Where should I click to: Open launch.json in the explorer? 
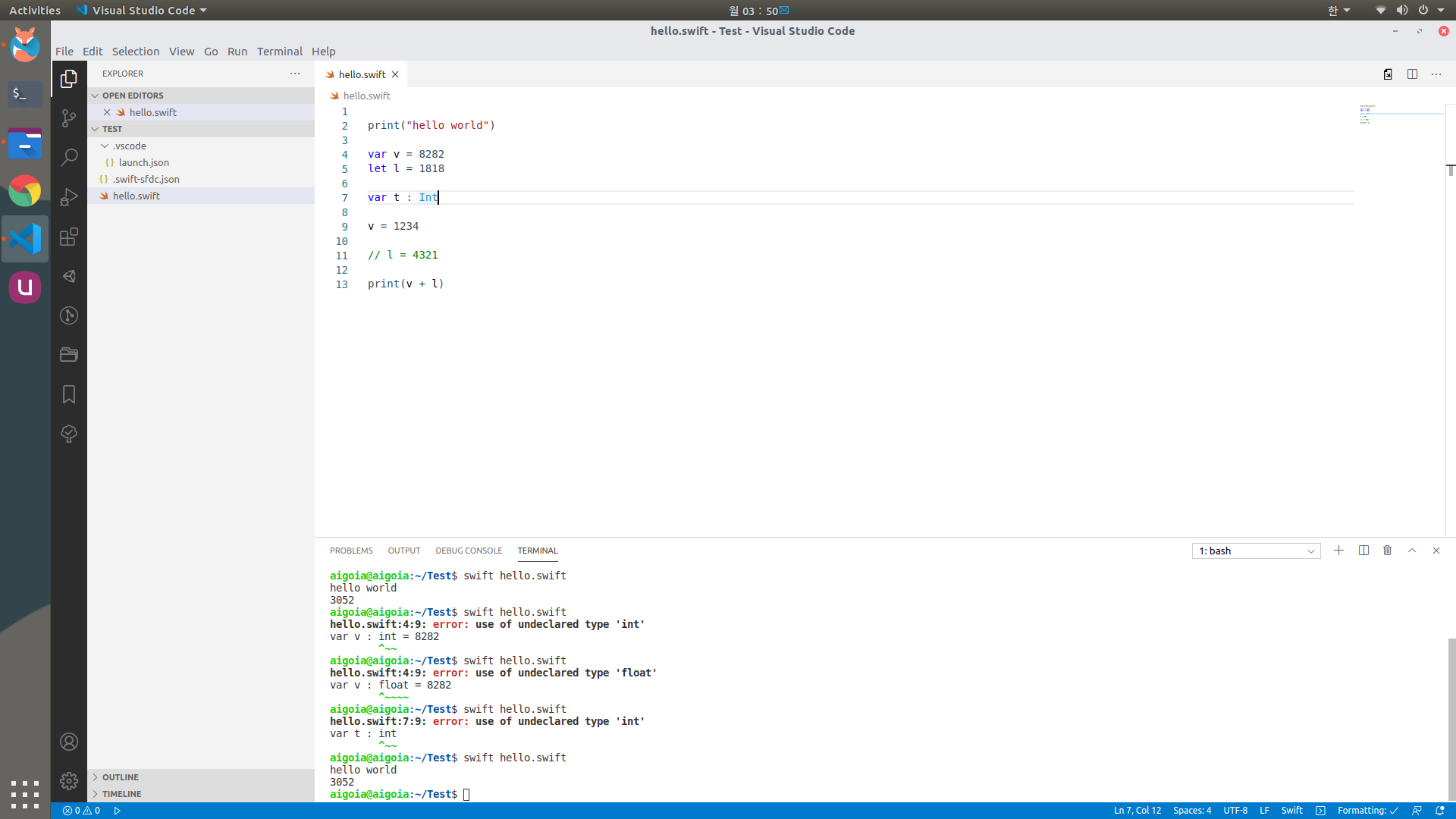click(x=143, y=162)
